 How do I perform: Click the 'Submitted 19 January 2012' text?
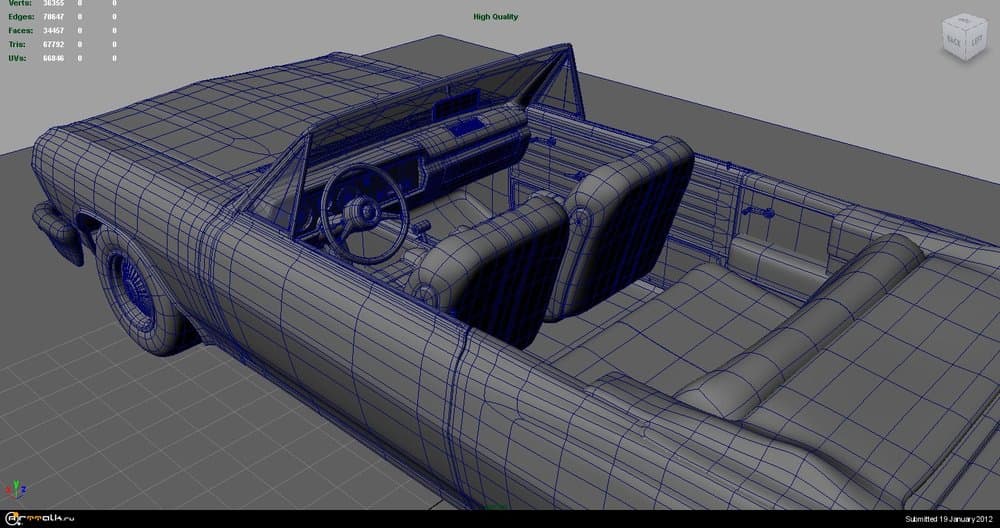point(948,519)
